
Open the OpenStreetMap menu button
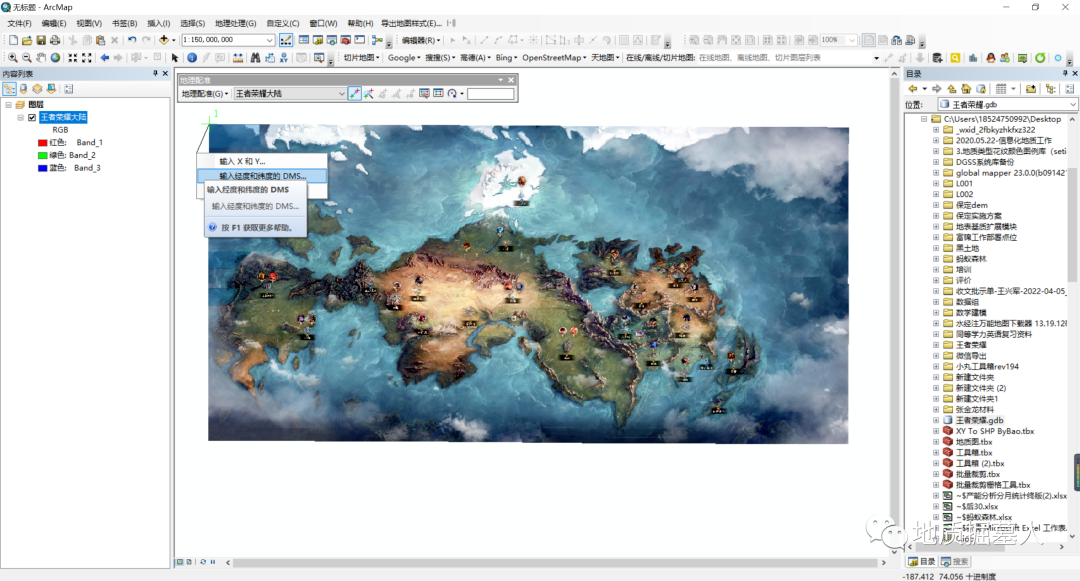coord(554,58)
